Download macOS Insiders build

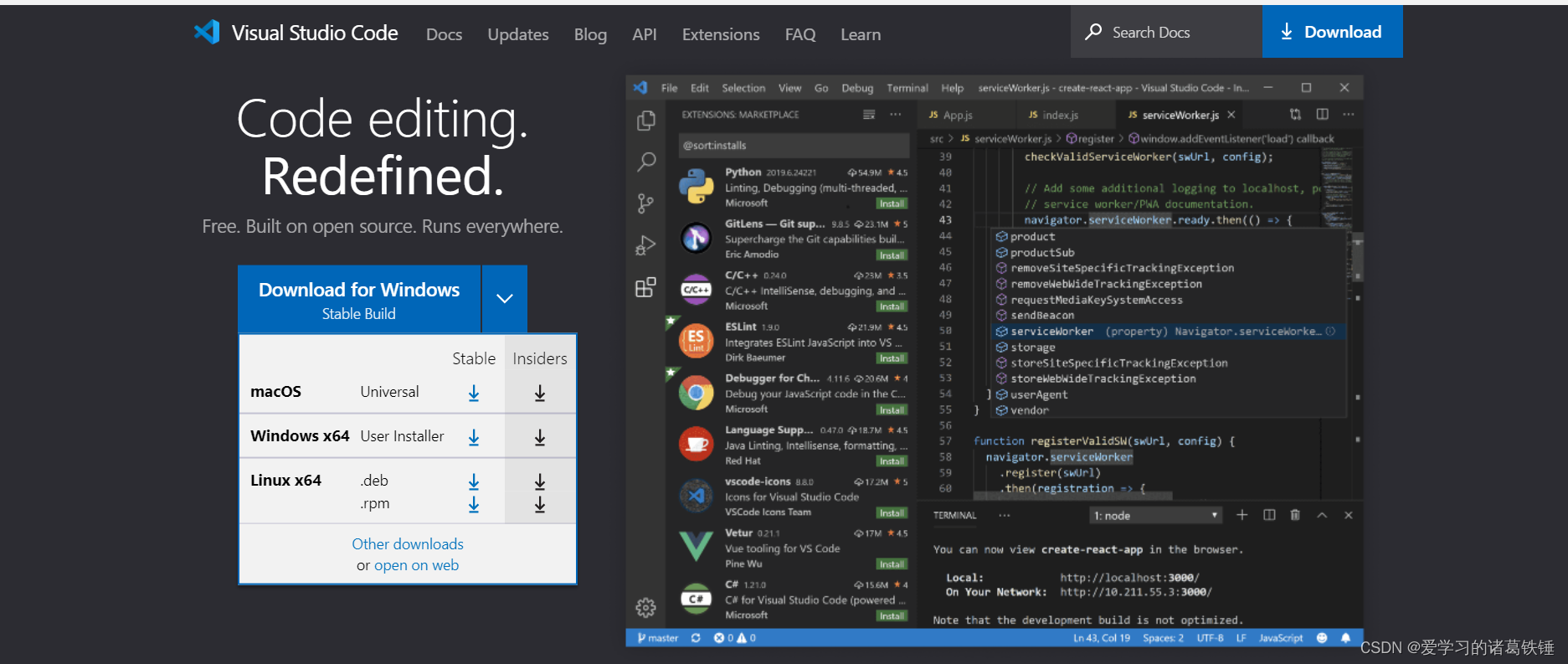pos(540,393)
